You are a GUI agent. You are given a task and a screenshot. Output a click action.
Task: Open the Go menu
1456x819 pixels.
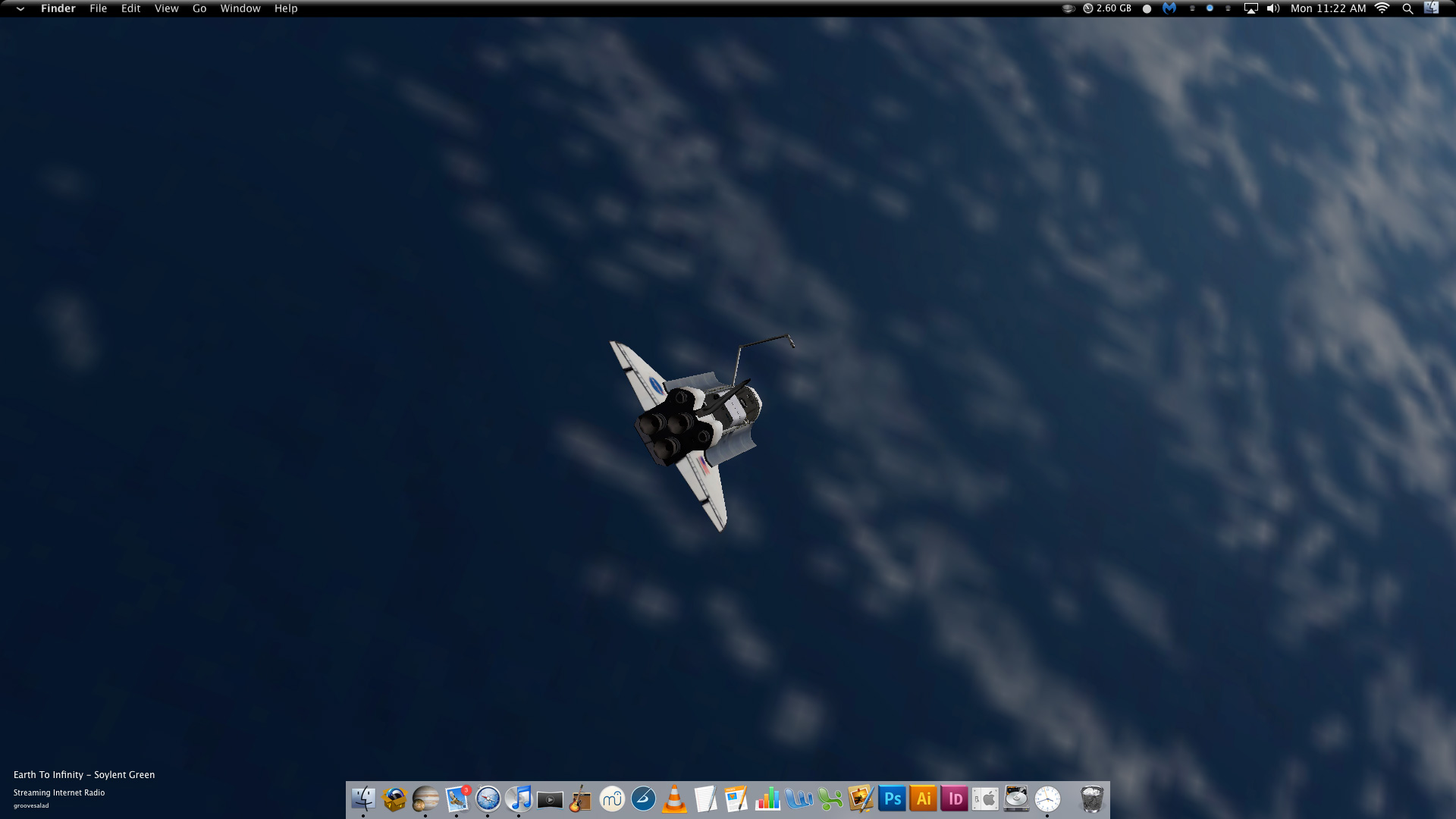point(199,8)
